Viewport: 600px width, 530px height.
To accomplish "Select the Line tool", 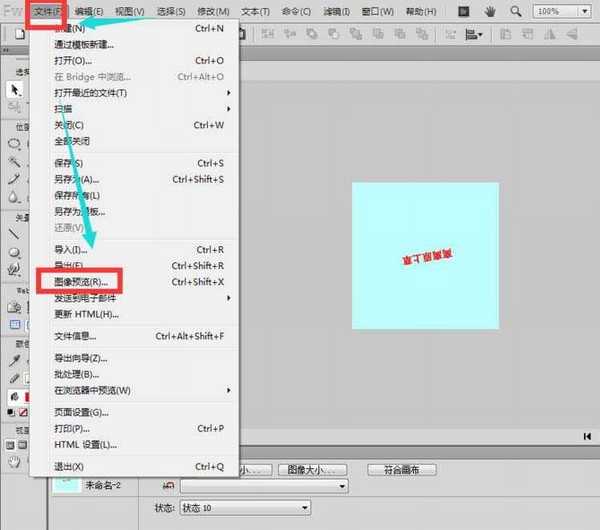I will 14,233.
